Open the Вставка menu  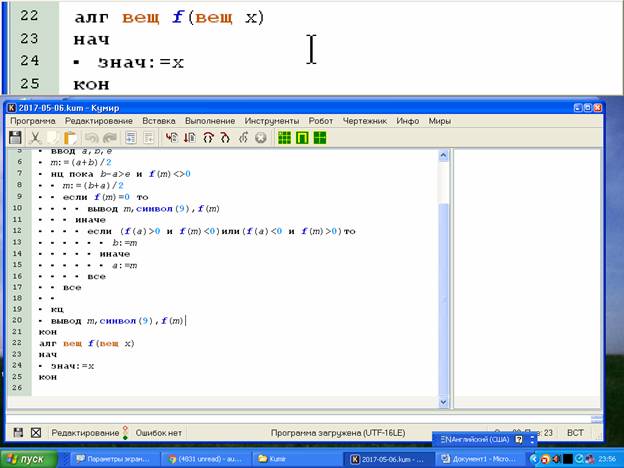pyautogui.click(x=159, y=121)
